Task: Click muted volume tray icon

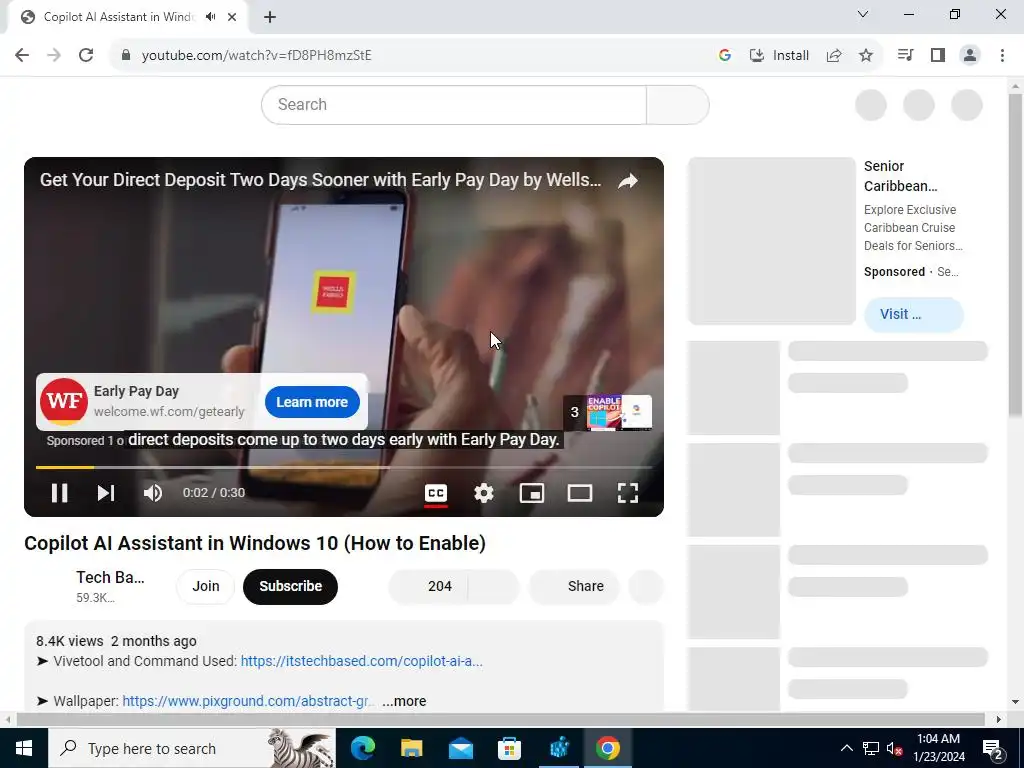Action: 894,748
